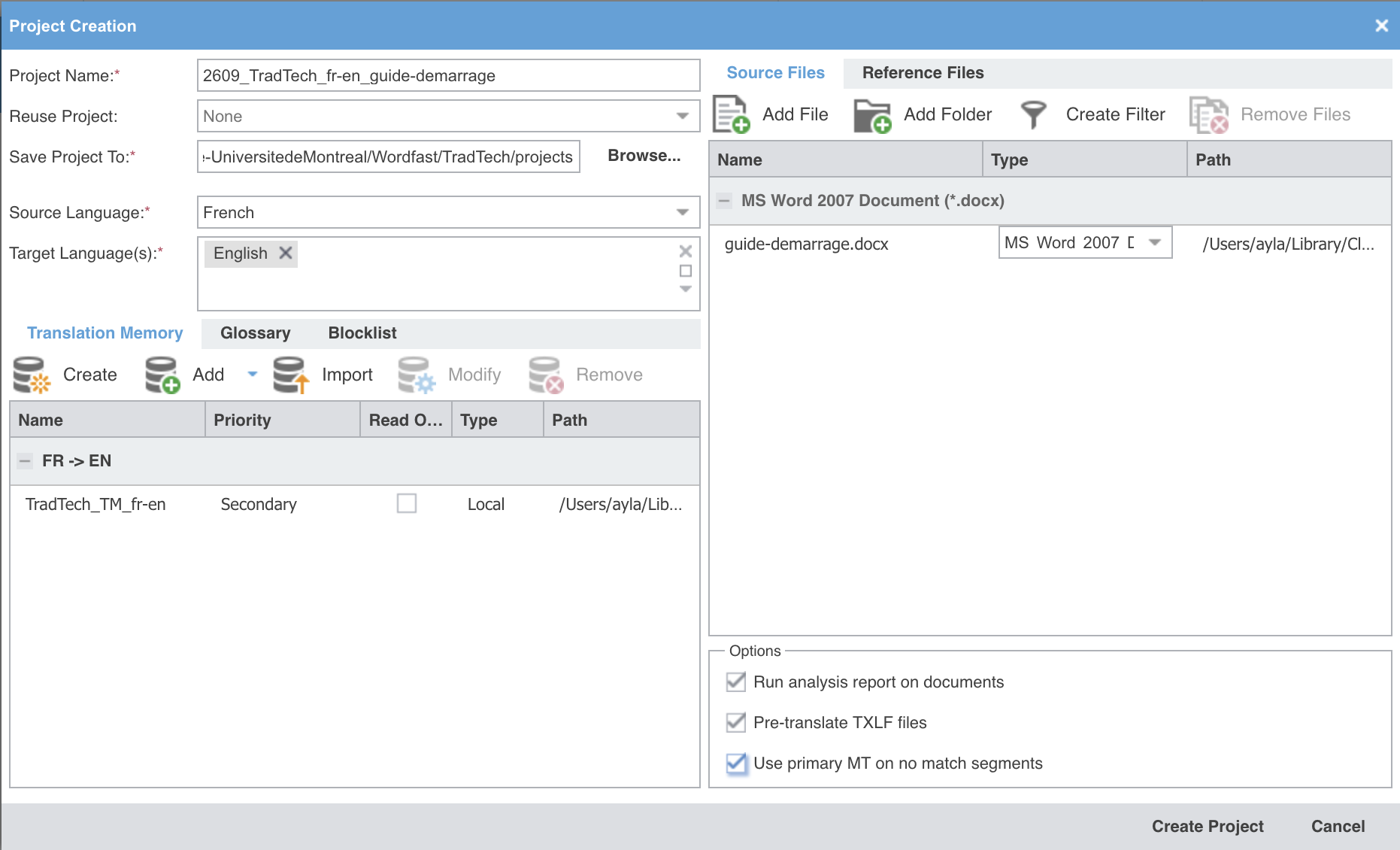Click the Add File document icon

click(x=731, y=114)
